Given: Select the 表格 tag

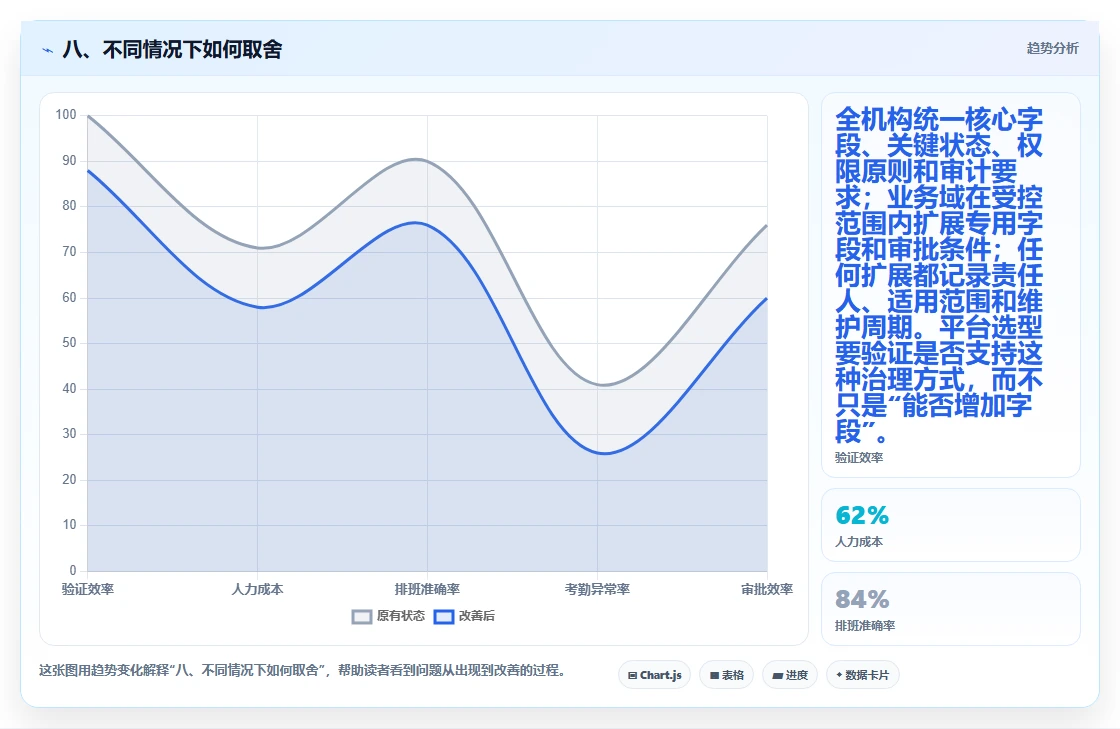Looking at the screenshot, I should click(726, 675).
